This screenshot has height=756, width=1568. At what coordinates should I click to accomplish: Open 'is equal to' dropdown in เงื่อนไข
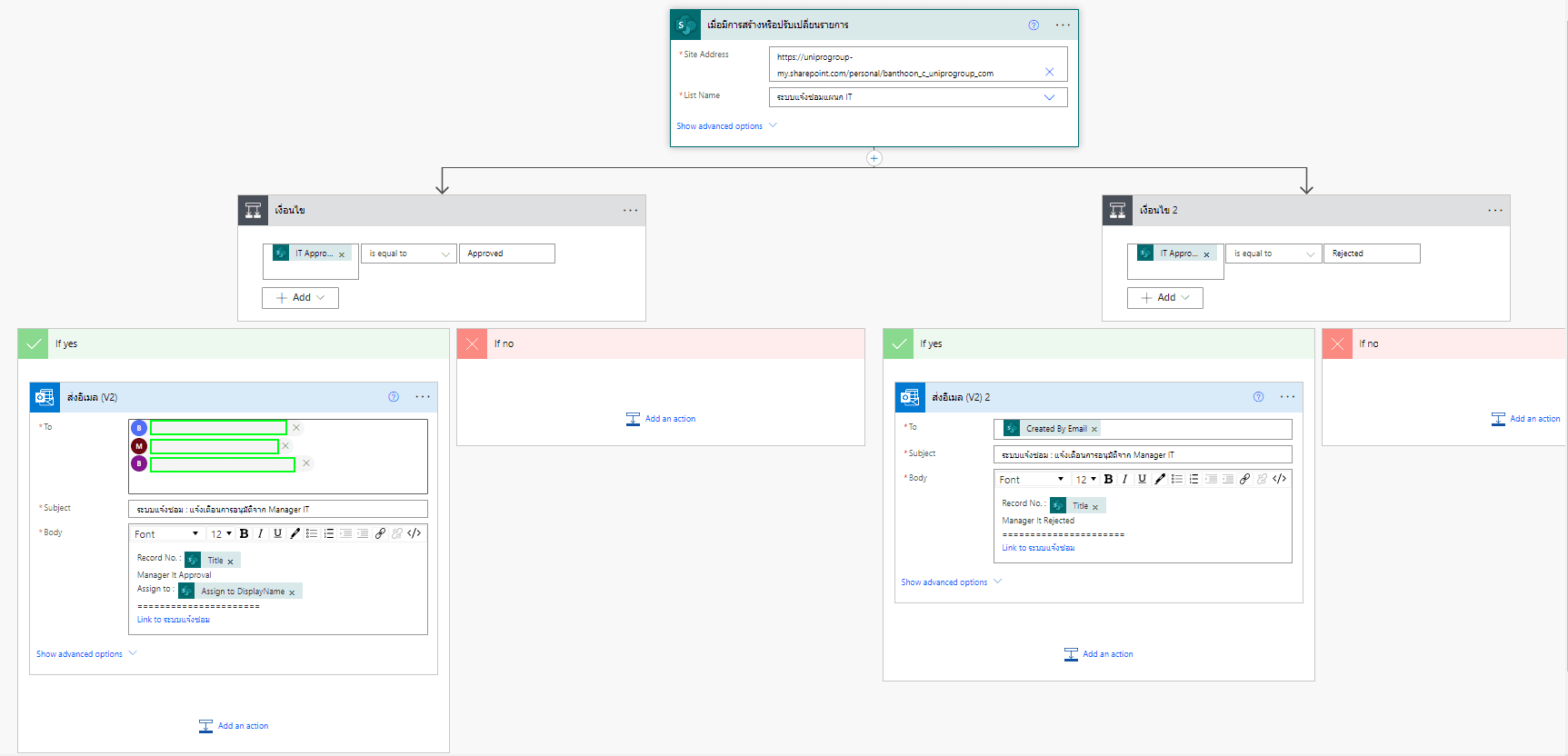(408, 254)
